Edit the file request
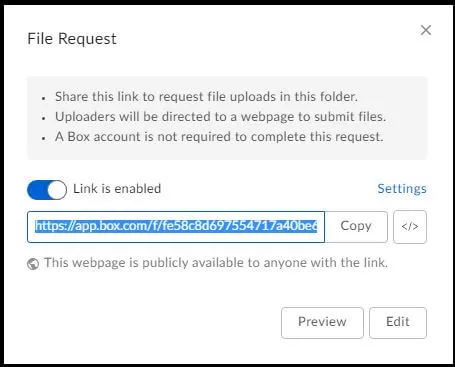Viewport: 455px width, 367px height. [398, 322]
